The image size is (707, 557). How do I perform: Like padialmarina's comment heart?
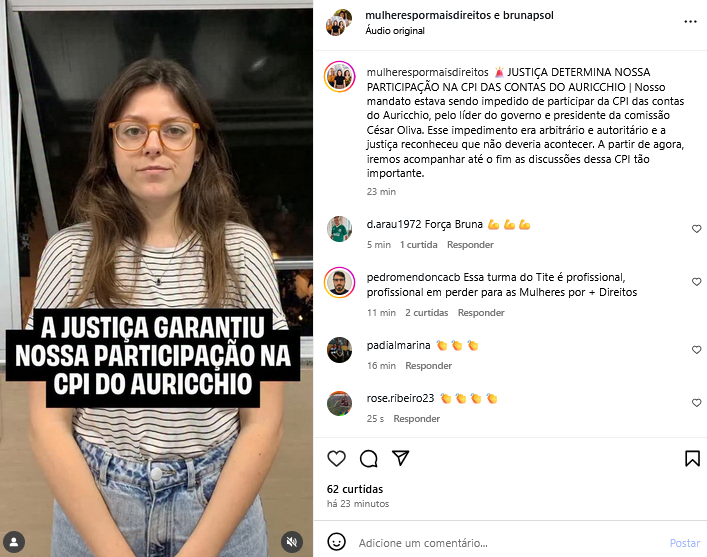[696, 350]
